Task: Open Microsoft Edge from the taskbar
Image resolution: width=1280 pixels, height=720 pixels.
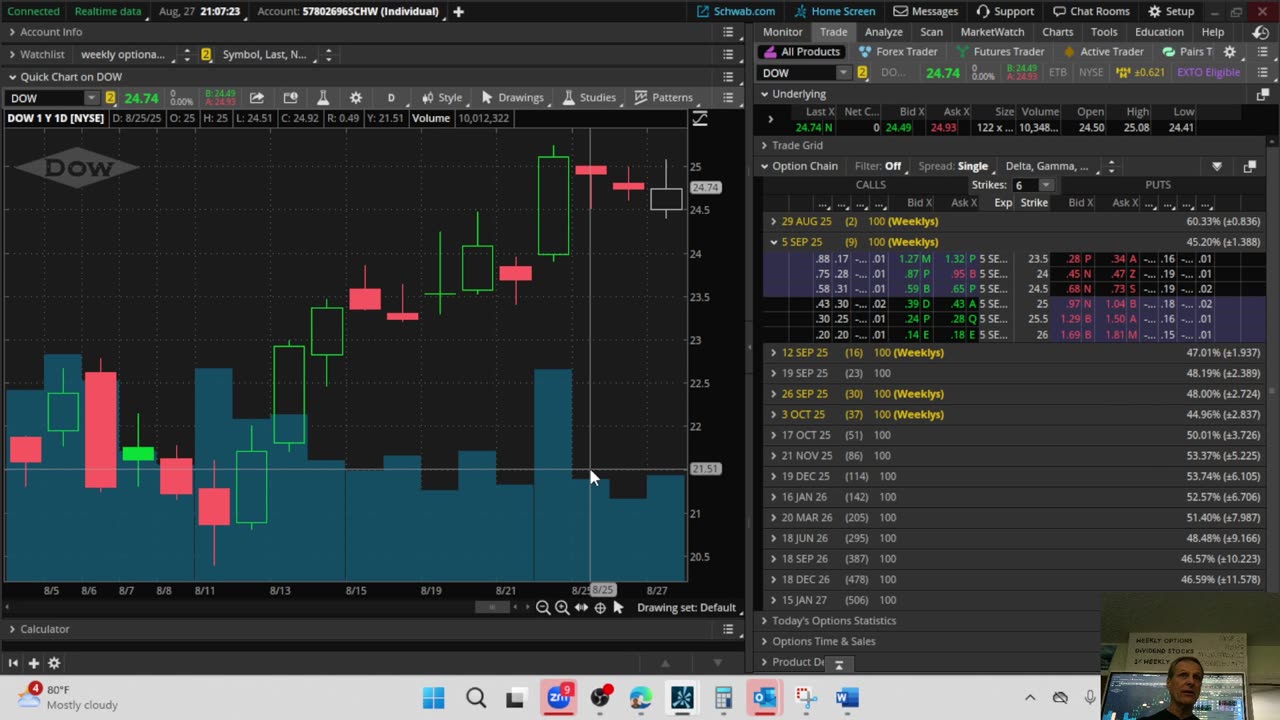Action: point(641,697)
